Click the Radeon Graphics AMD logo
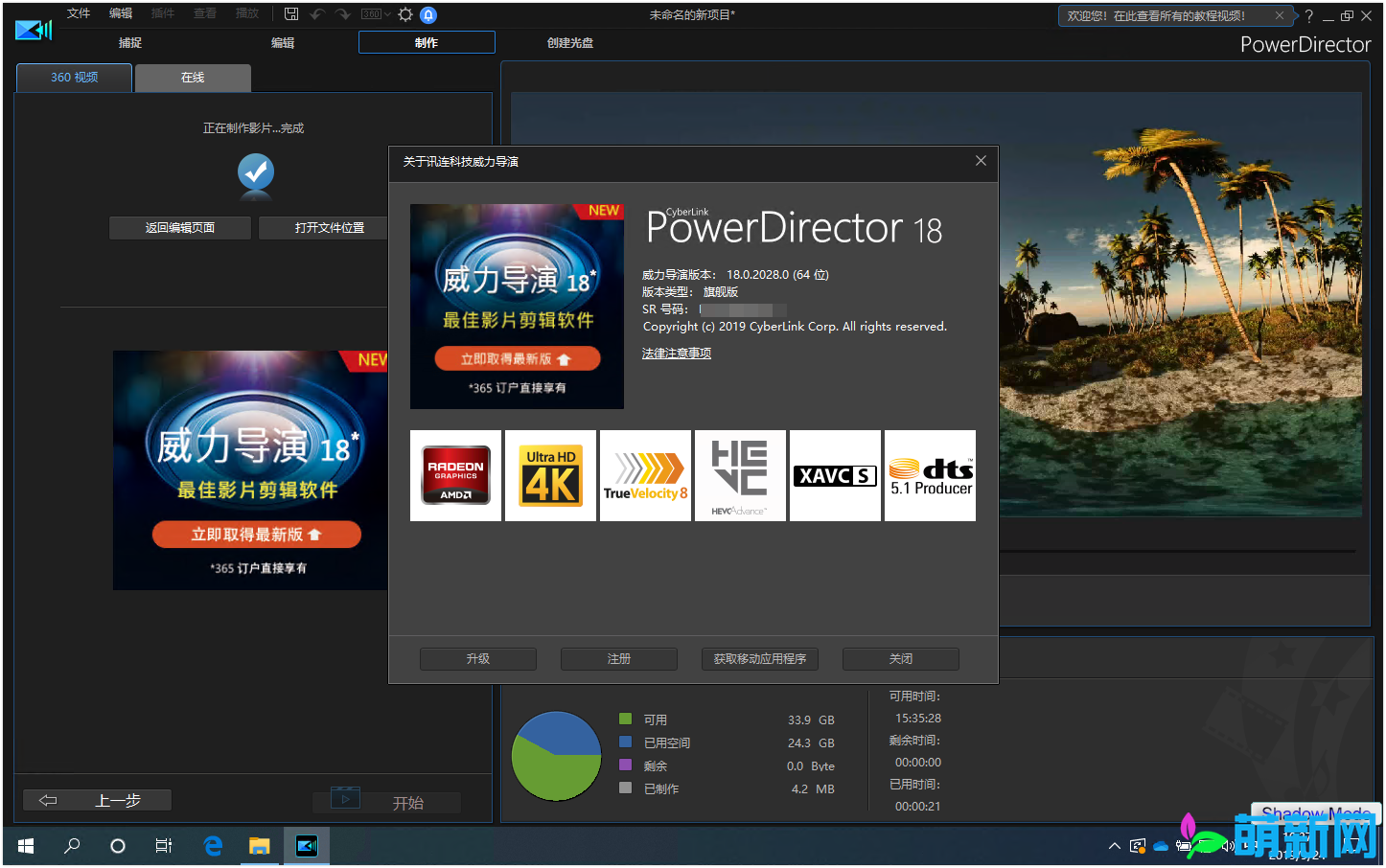 tap(455, 476)
